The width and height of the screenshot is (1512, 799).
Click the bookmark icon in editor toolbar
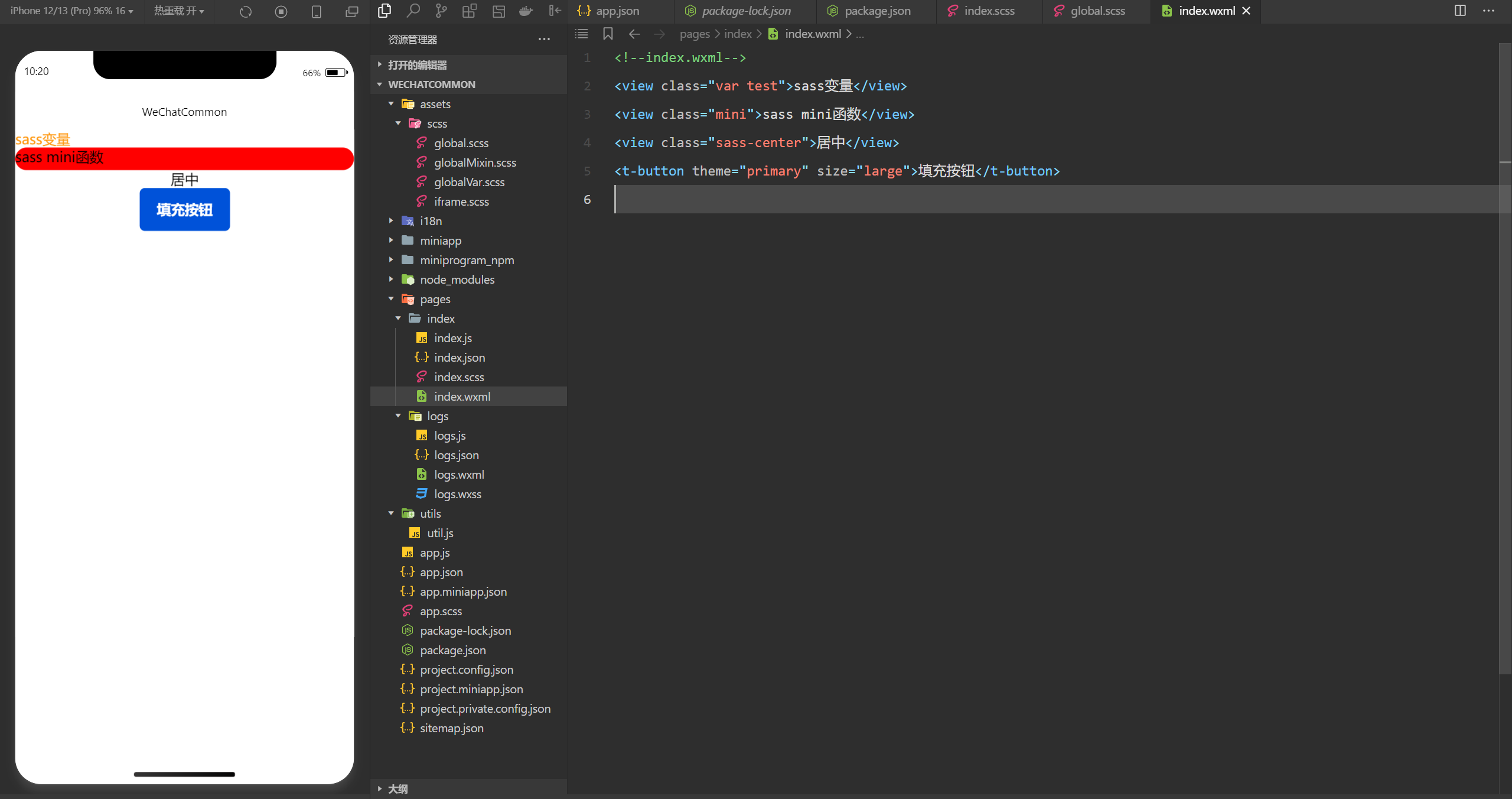[x=608, y=34]
